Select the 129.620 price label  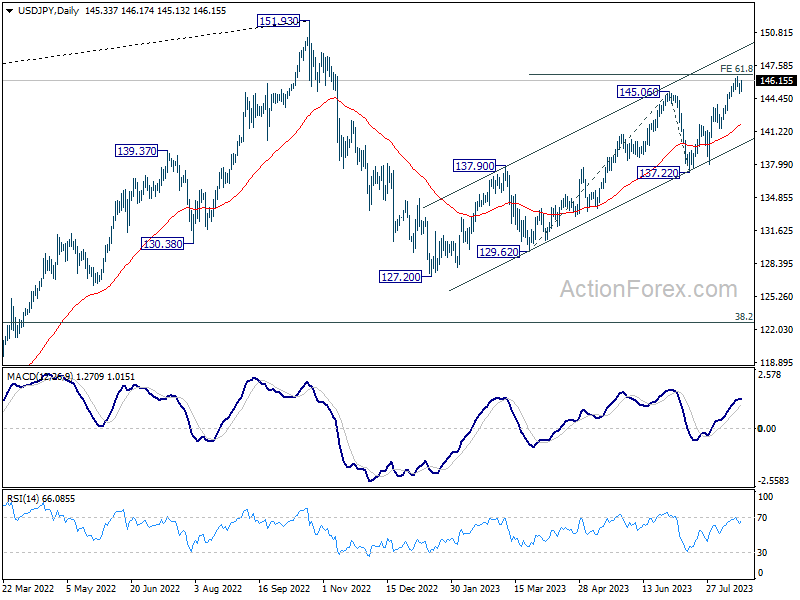498,252
